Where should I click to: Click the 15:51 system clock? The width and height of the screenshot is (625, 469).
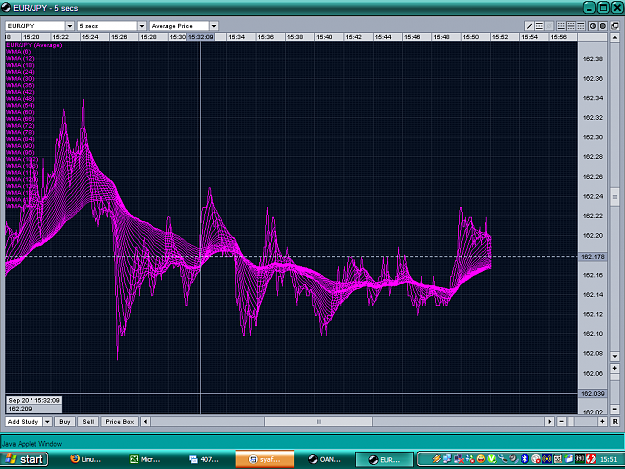pos(609,459)
